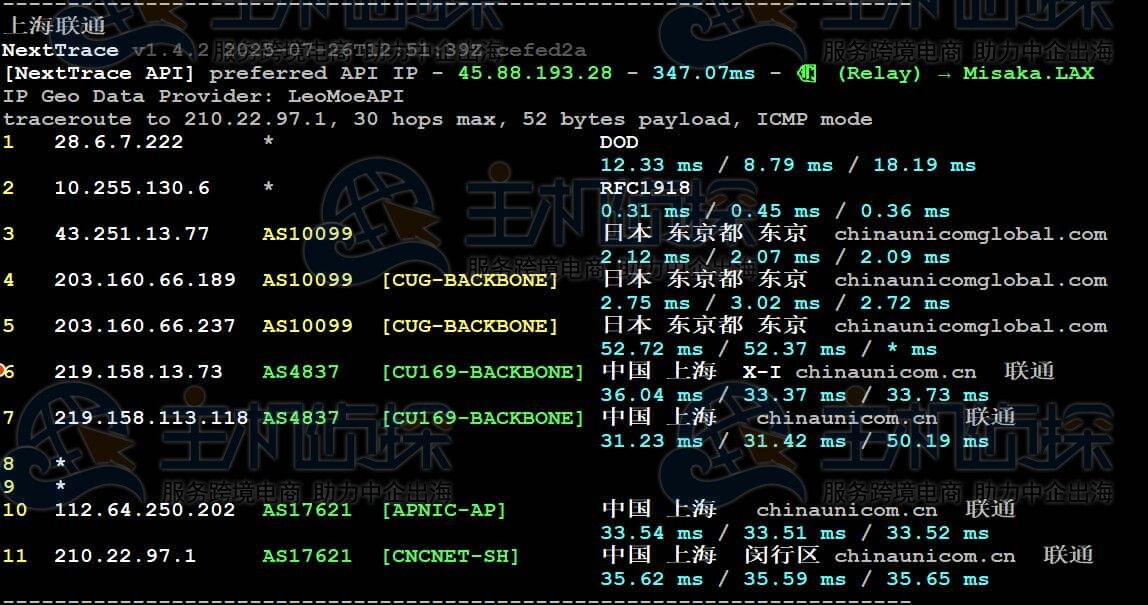1148x605 pixels.
Task: Click hop 1 IP 28.6.7.222
Action: 119,142
